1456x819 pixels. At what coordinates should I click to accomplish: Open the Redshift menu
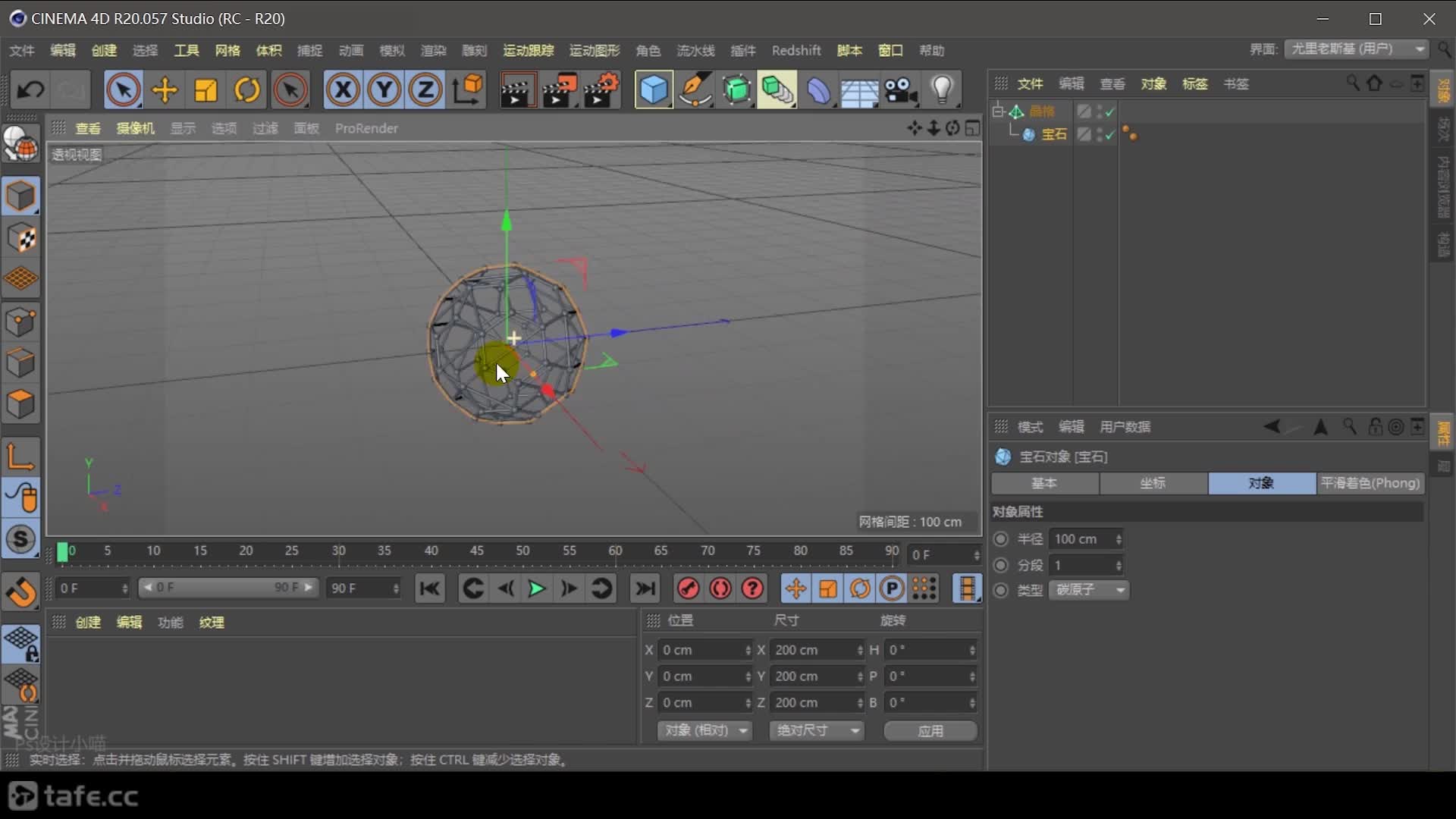point(796,50)
